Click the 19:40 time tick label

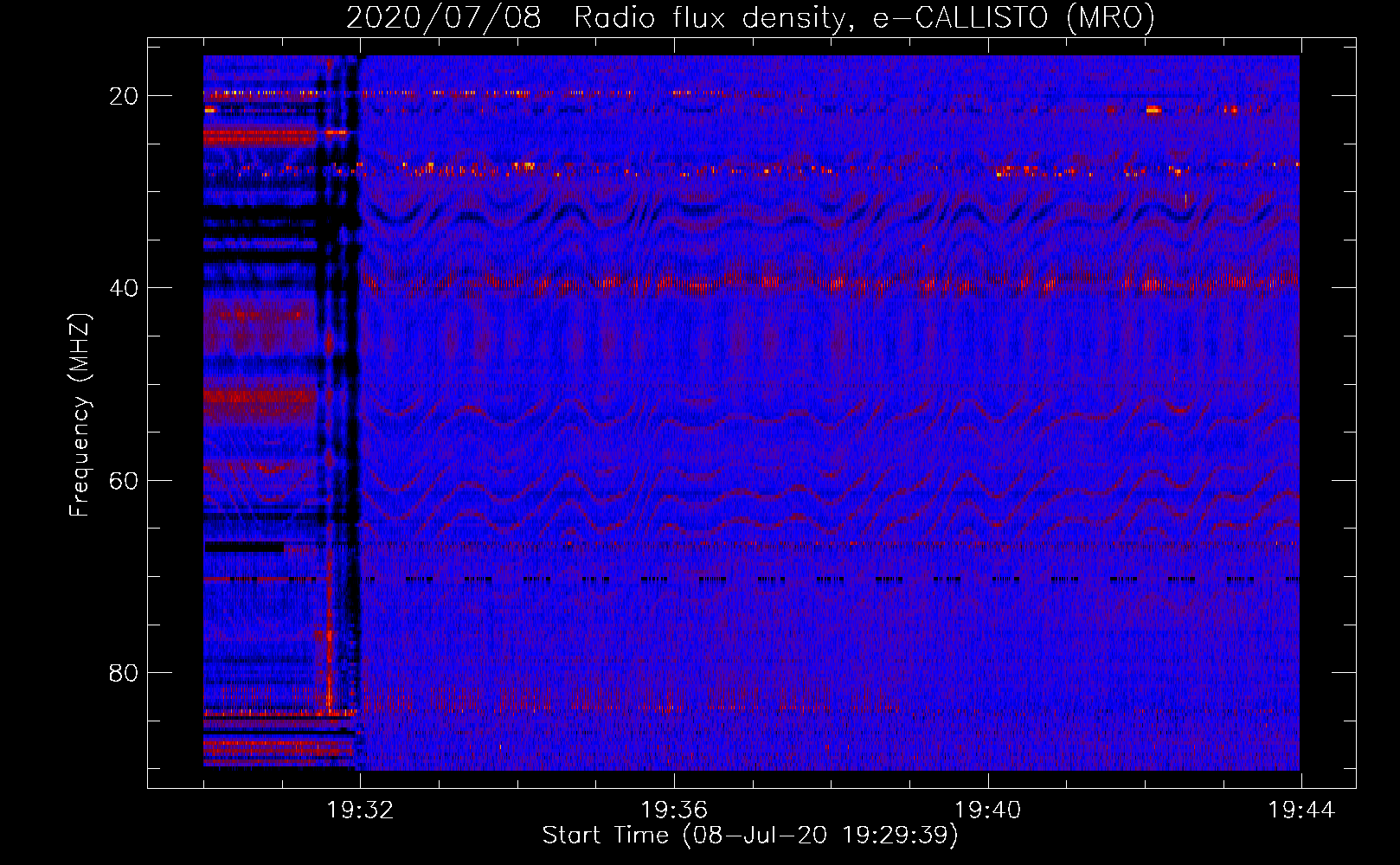(988, 811)
